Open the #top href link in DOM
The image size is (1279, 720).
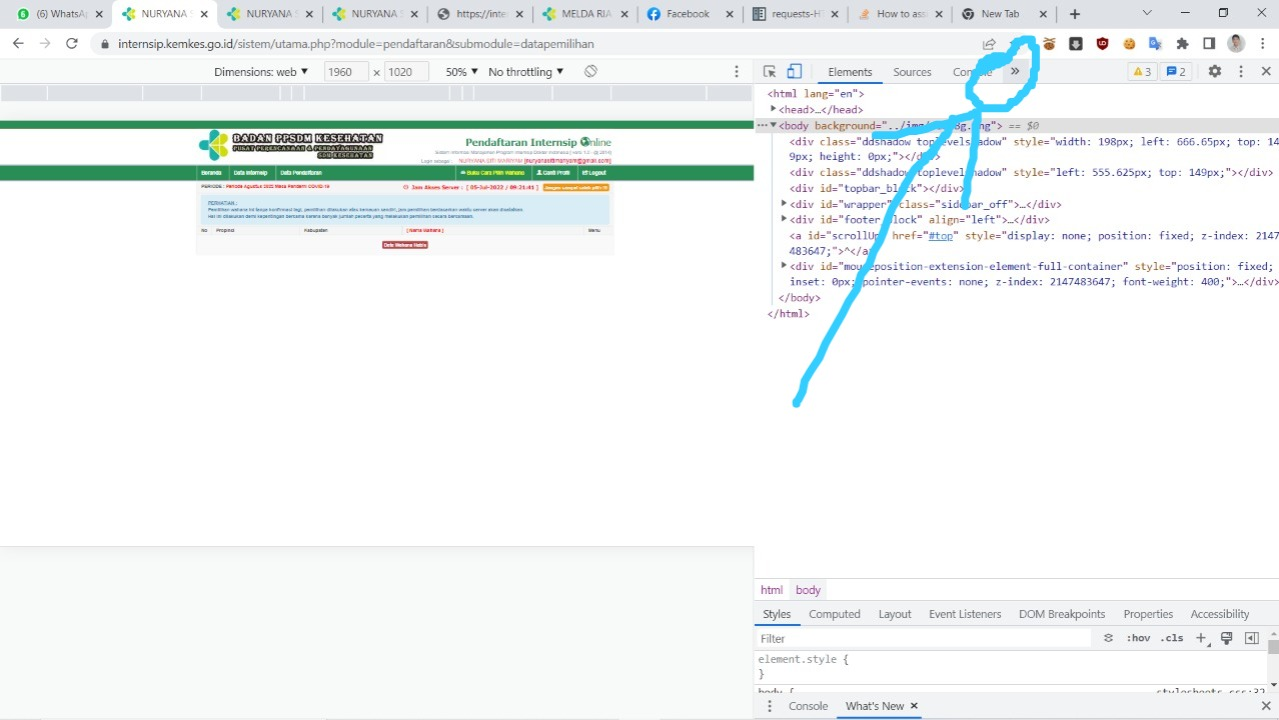pyautogui.click(x=939, y=235)
